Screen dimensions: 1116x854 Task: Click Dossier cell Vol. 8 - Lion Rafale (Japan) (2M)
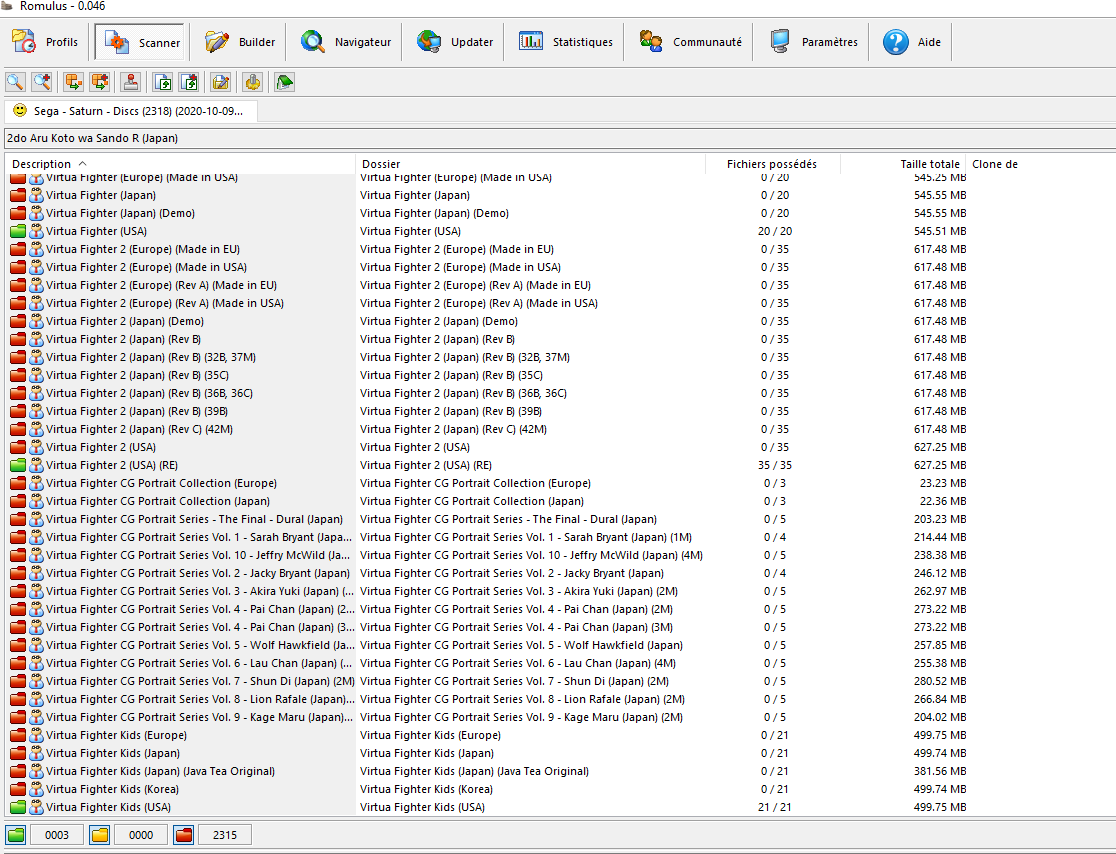pyautogui.click(x=522, y=699)
